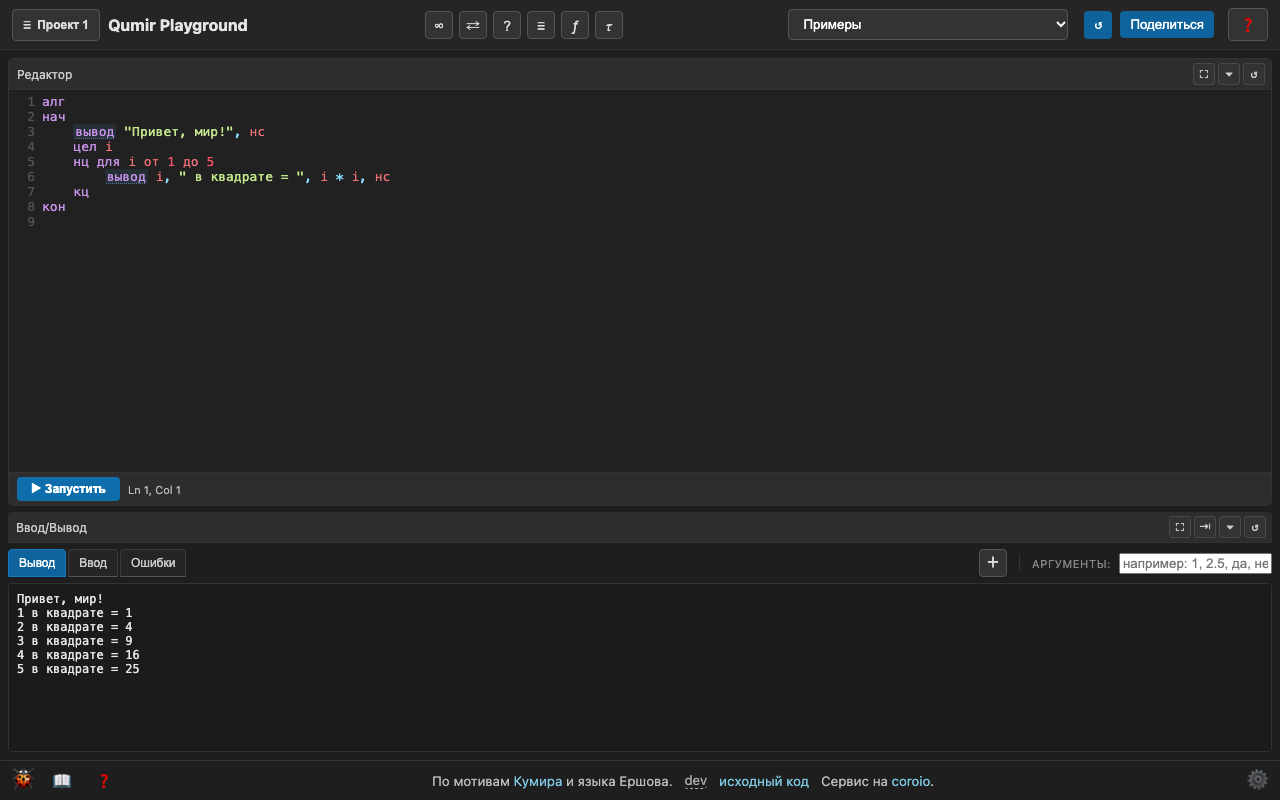1280x800 pixels.
Task: Open the Примеры examples dropdown
Action: [x=928, y=25]
